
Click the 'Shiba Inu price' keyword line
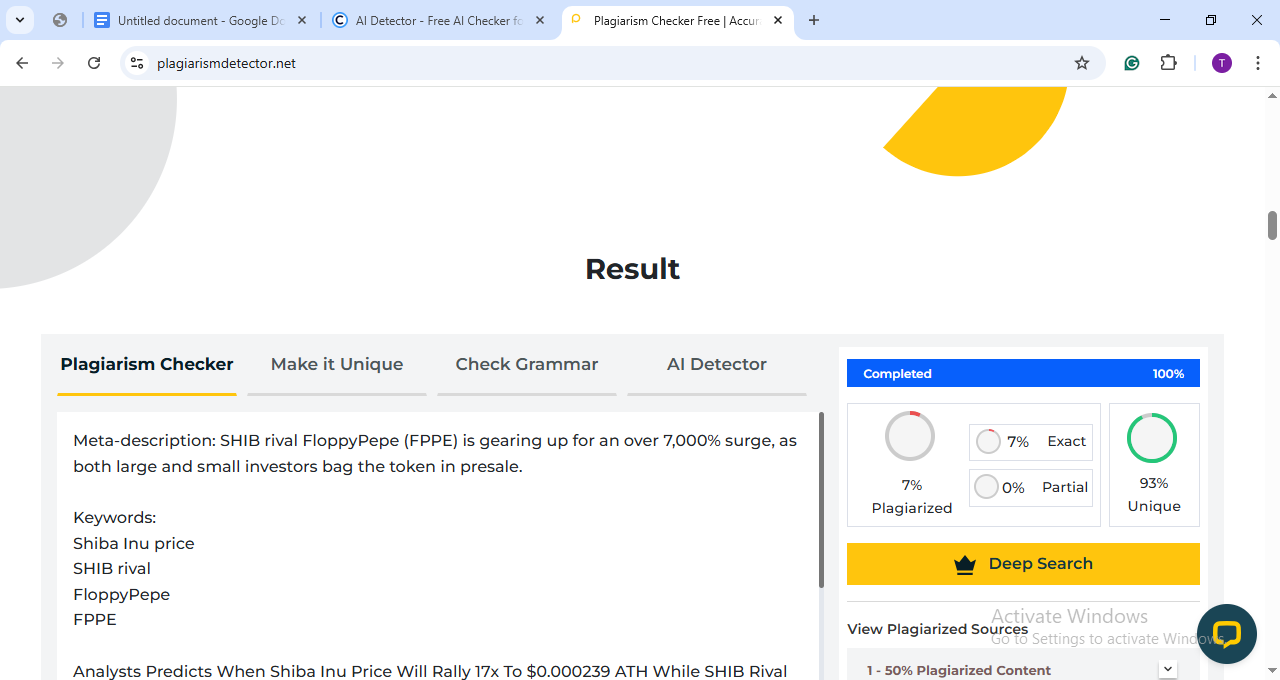pyautogui.click(x=134, y=543)
